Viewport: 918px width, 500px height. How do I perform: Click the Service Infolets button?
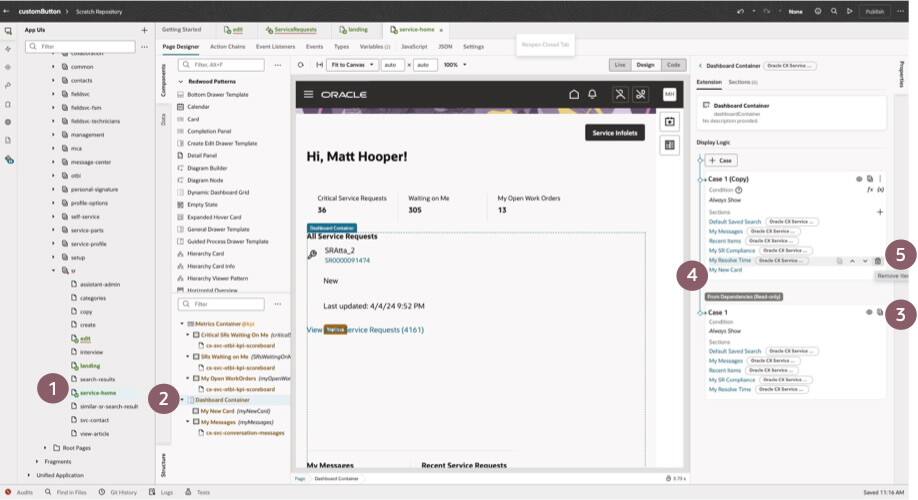click(615, 133)
